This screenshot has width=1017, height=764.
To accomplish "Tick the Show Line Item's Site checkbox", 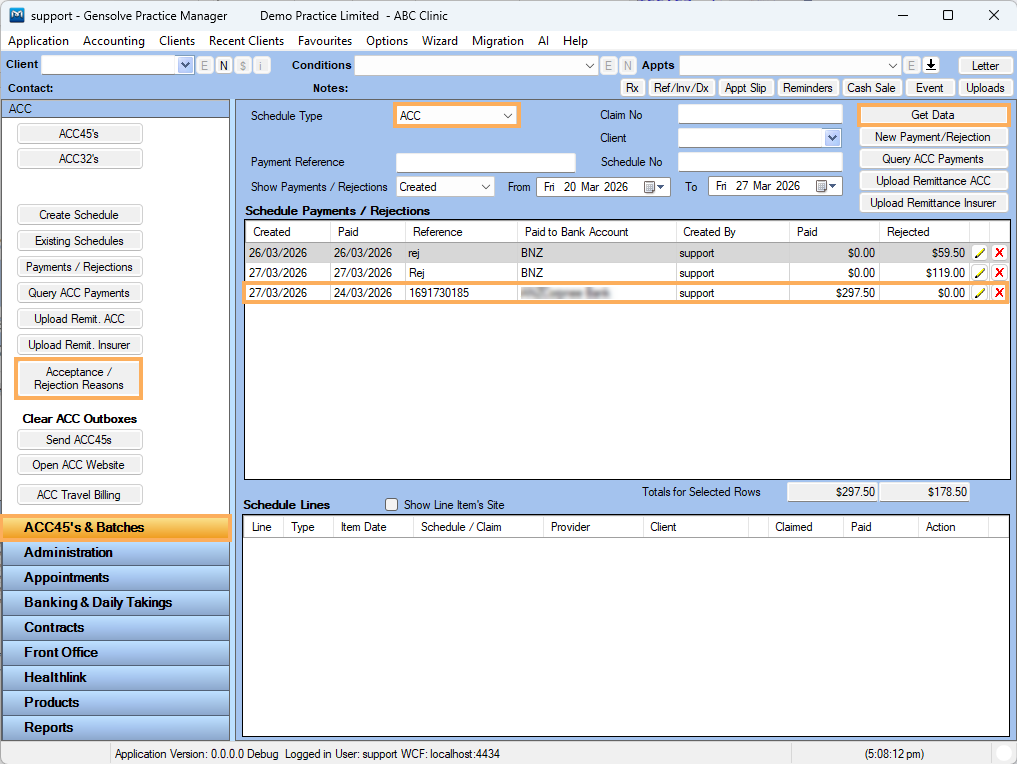I will point(391,505).
